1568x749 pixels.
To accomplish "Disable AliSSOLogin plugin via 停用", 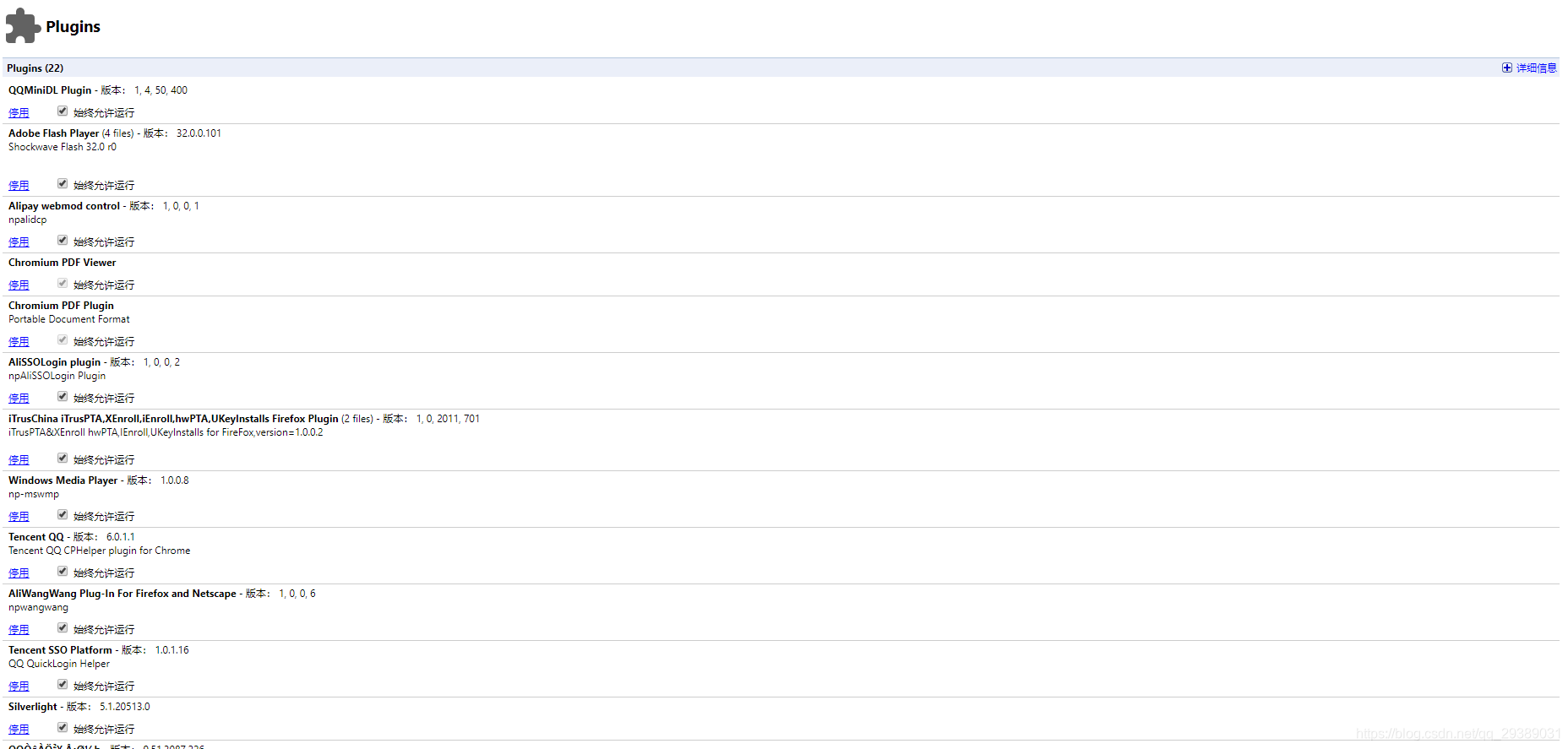I will (x=19, y=399).
